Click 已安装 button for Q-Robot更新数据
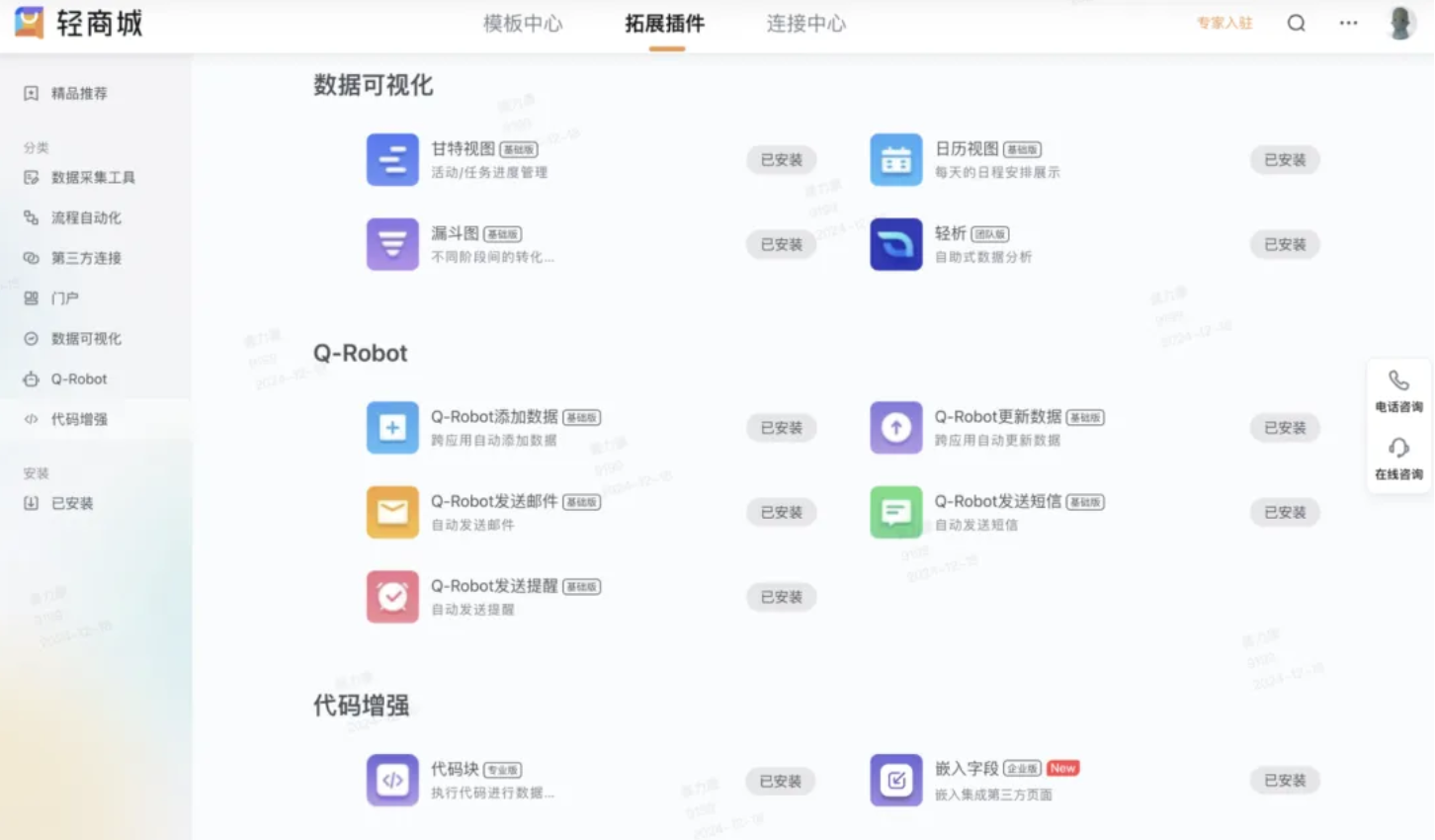The image size is (1435, 840). (x=1285, y=428)
